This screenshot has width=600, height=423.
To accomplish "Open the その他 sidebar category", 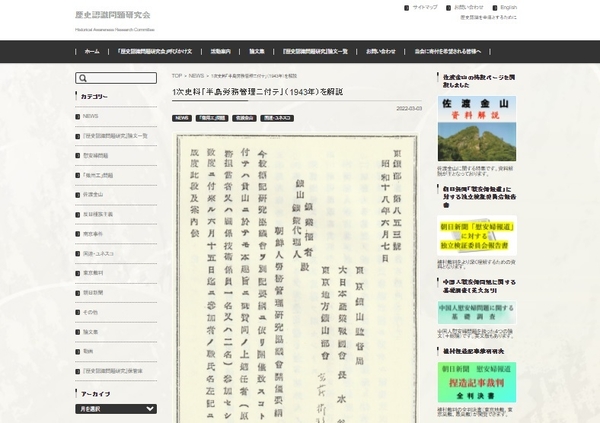I will (x=90, y=312).
